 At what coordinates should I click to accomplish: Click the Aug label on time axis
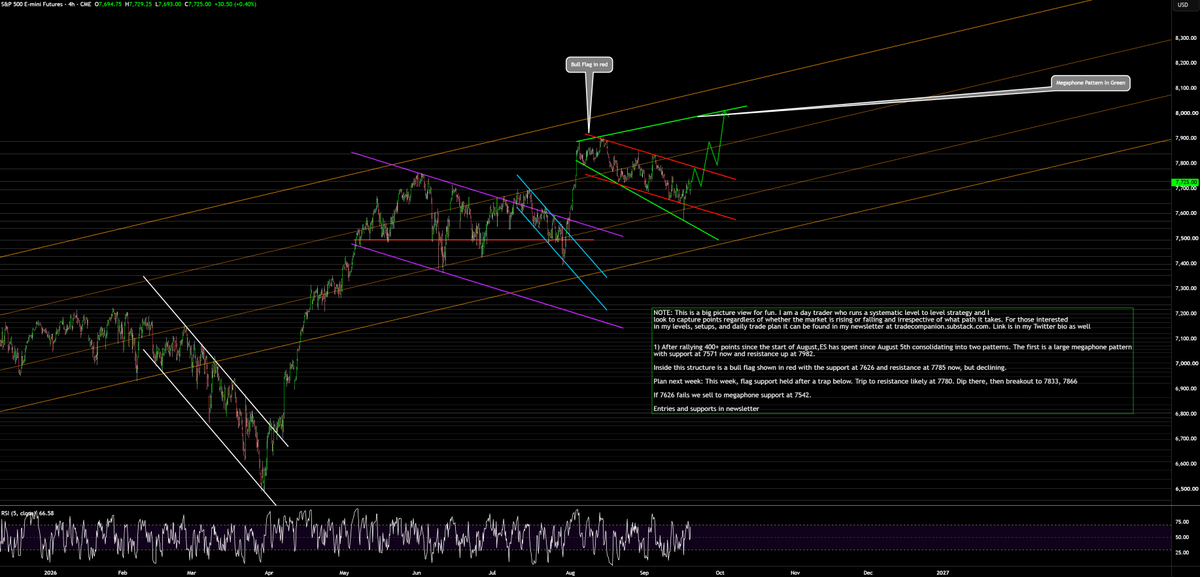coord(570,572)
